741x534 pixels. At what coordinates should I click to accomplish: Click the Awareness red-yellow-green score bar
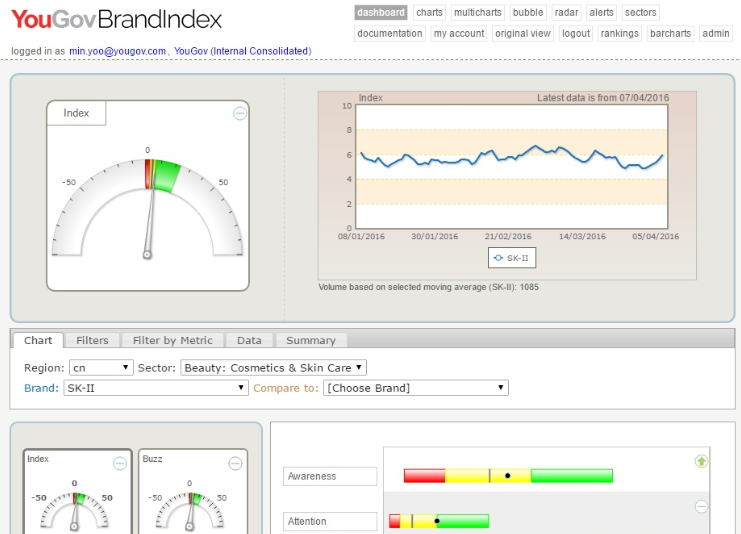click(508, 476)
